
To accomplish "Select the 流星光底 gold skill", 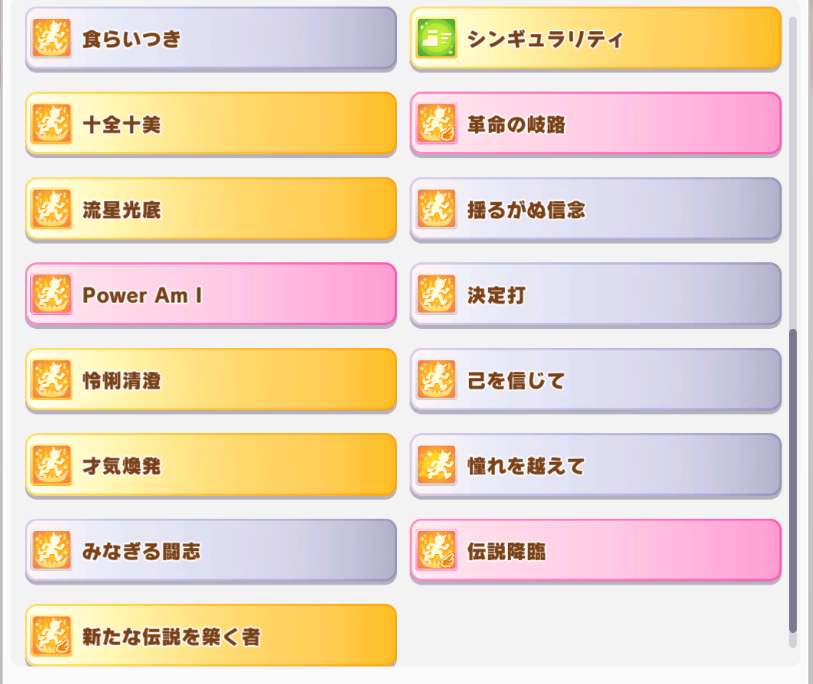I will coord(211,209).
